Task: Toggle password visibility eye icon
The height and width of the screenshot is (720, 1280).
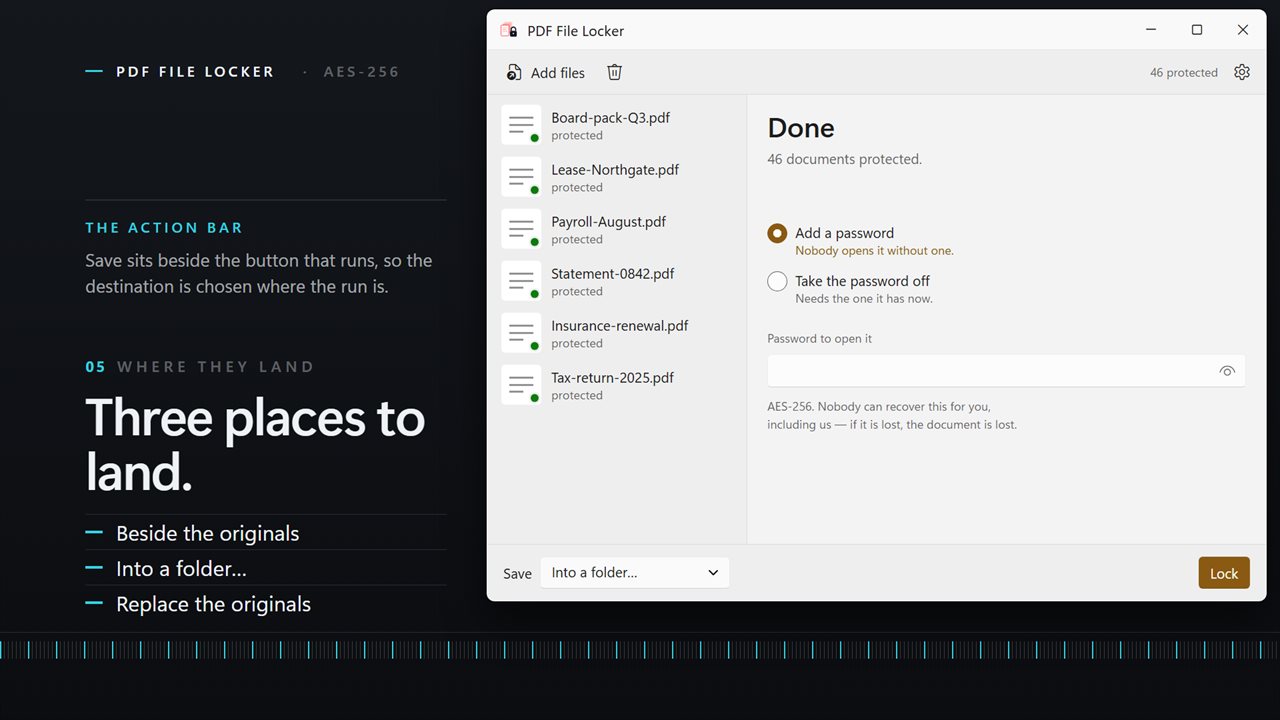Action: click(x=1227, y=371)
